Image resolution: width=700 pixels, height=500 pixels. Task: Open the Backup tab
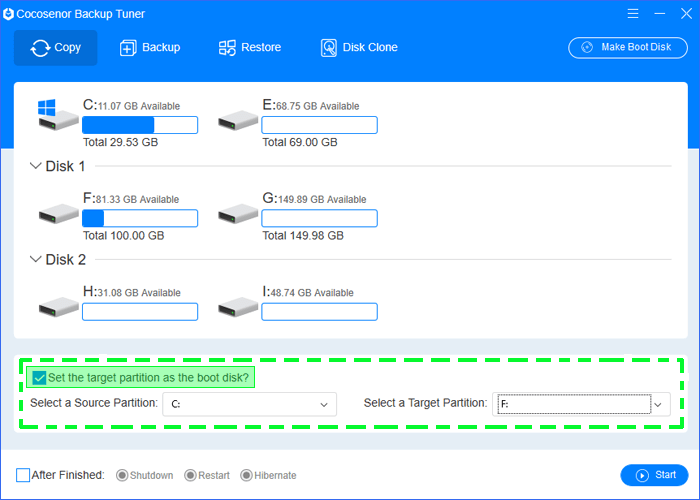[x=150, y=48]
